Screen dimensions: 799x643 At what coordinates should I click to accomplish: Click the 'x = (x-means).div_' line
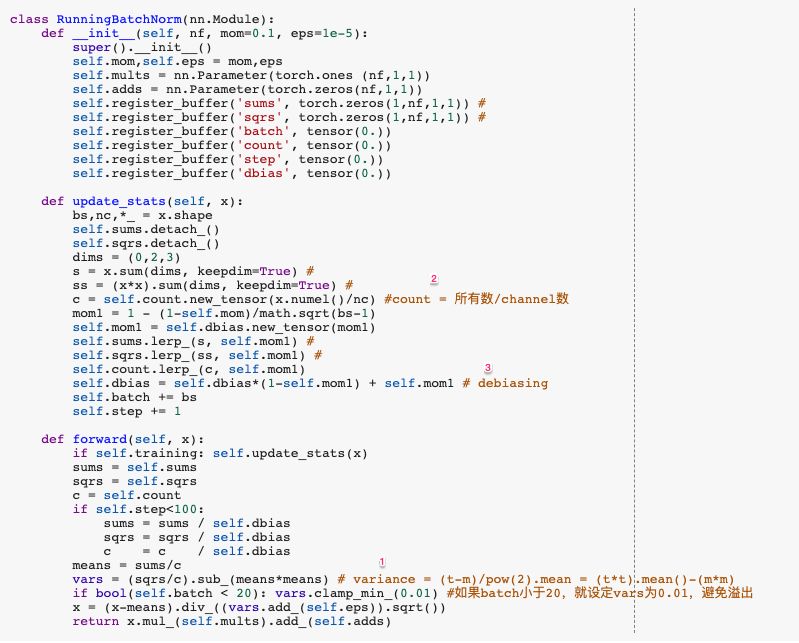click(259, 608)
